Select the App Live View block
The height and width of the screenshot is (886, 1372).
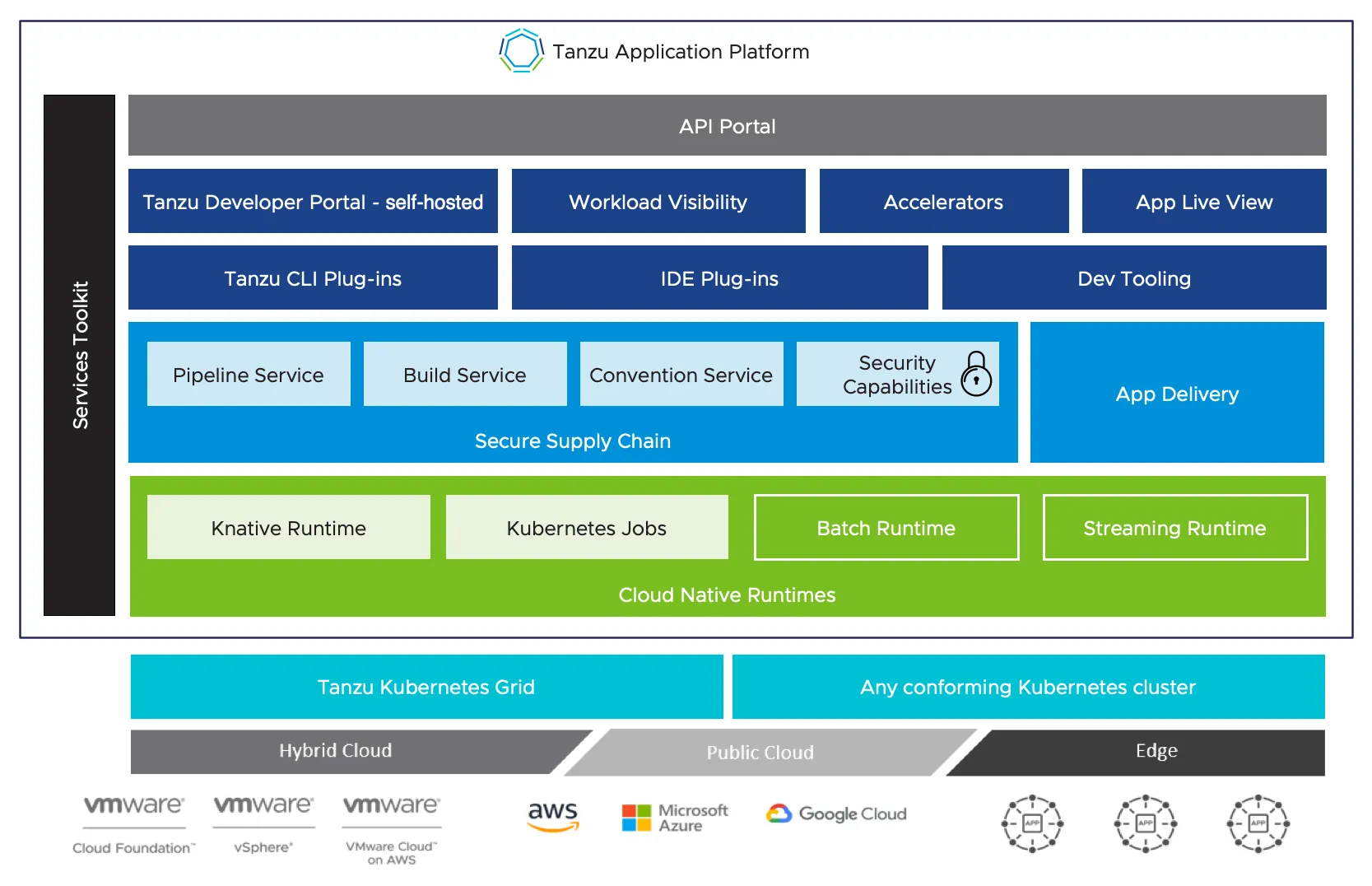(1204, 201)
